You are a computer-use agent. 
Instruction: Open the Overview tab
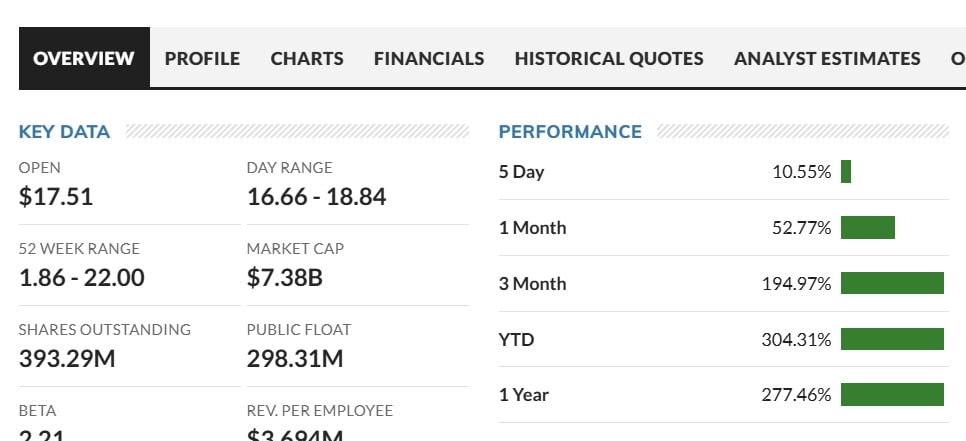point(84,58)
